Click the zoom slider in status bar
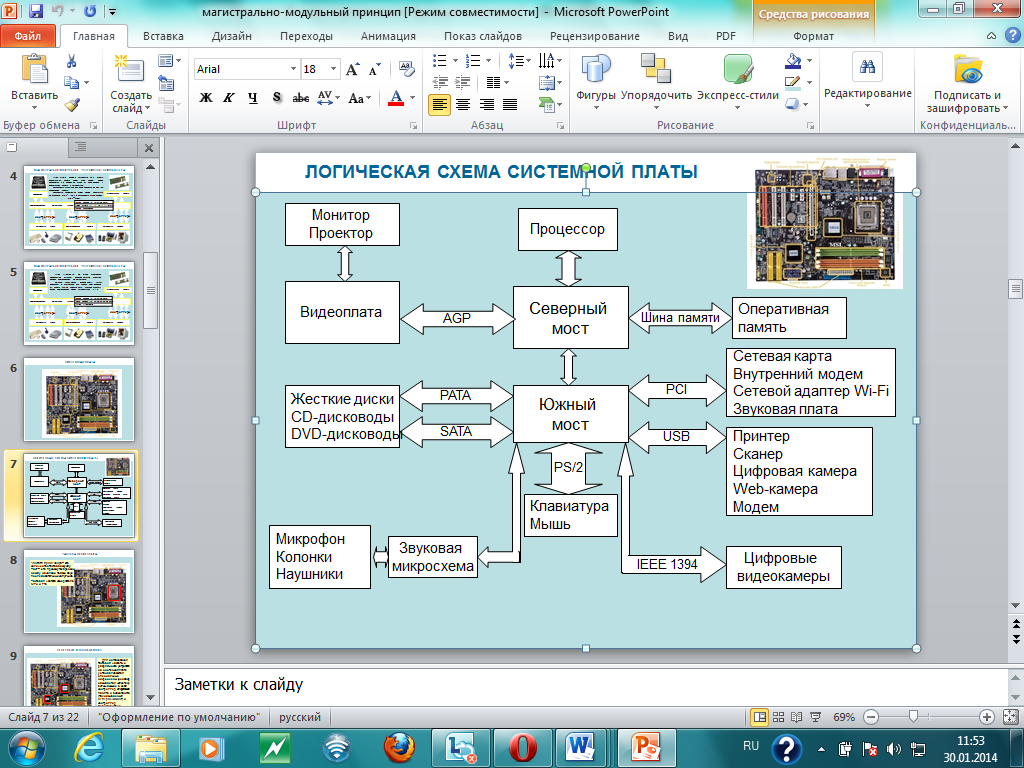 (x=912, y=717)
